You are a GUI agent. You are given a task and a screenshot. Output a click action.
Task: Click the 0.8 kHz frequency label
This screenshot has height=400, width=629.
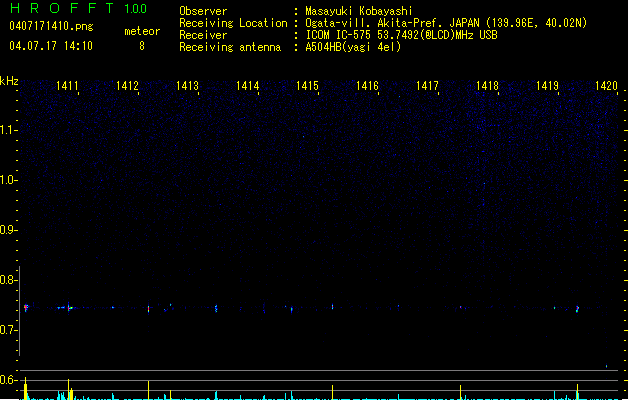[8, 280]
